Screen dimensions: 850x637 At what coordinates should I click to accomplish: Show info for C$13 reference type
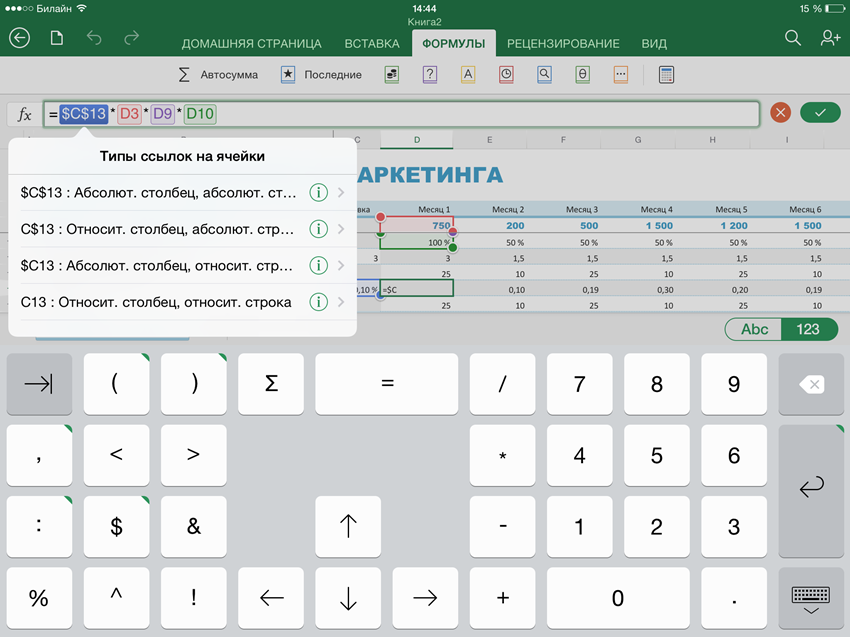319,229
